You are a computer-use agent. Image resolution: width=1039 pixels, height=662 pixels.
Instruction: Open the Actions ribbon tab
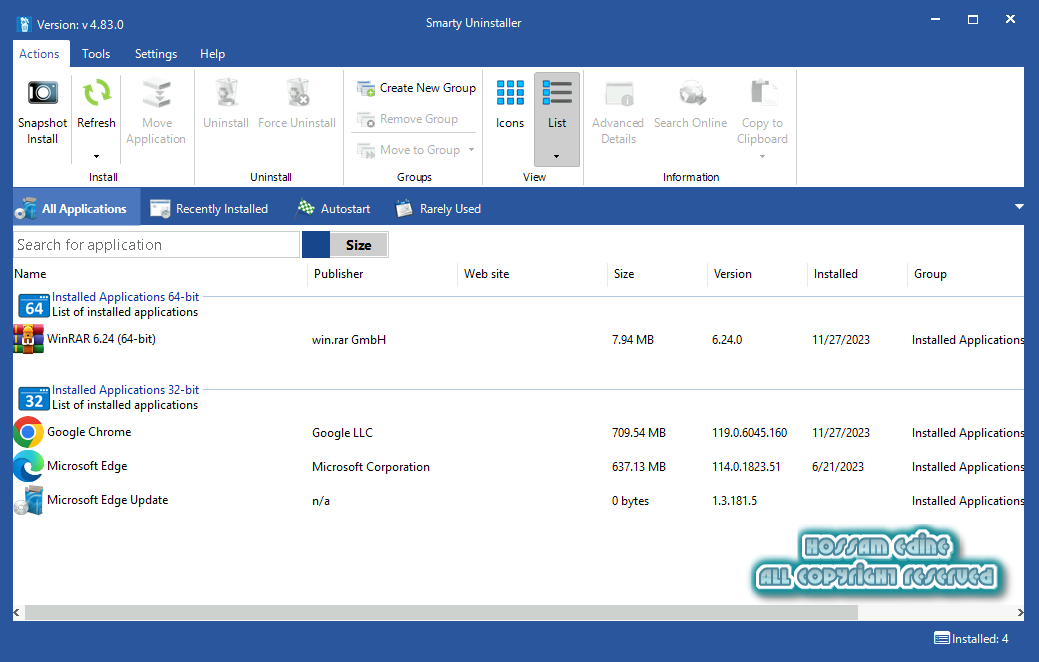coord(39,54)
